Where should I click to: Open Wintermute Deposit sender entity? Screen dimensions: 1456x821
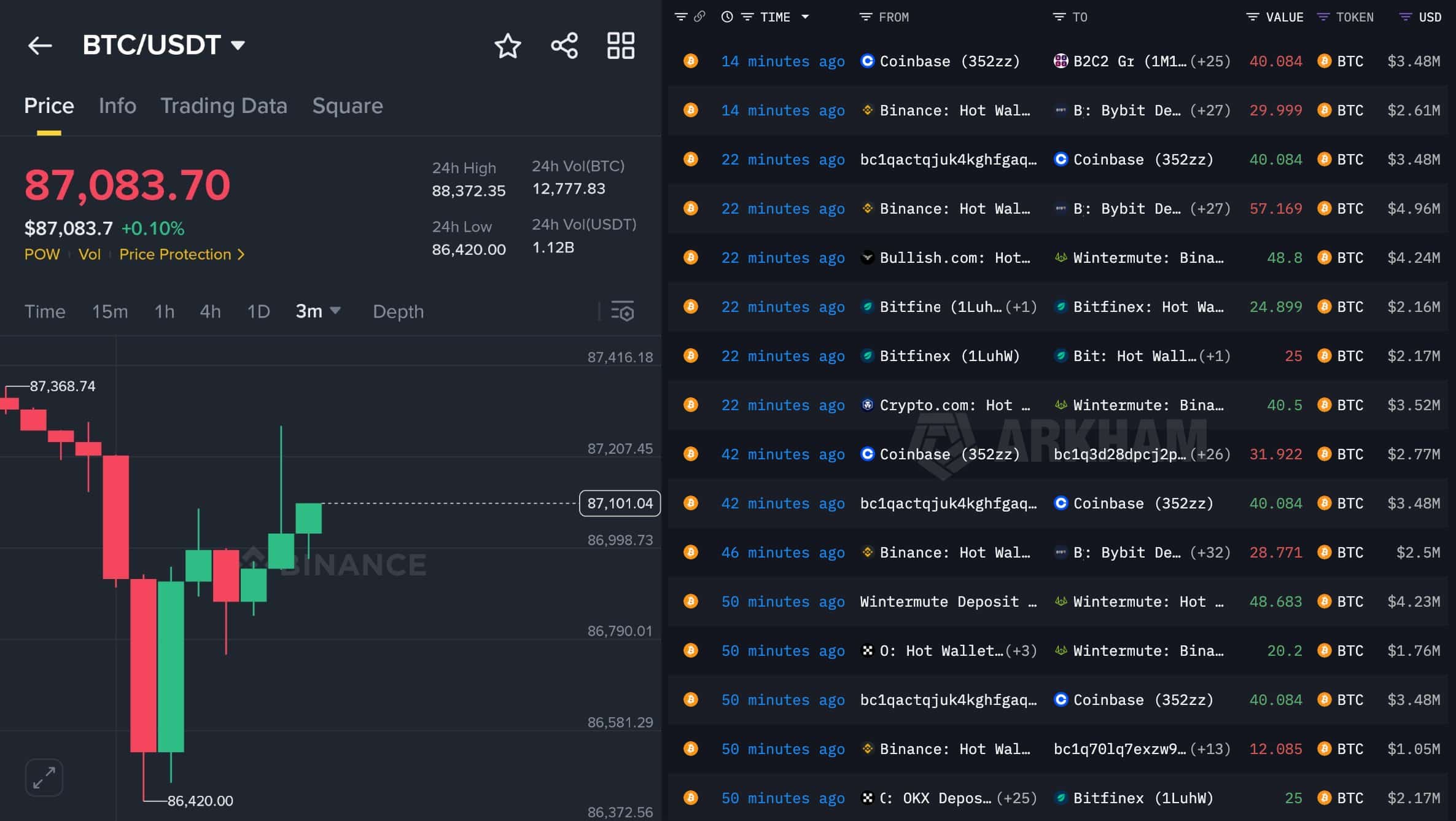tap(948, 602)
